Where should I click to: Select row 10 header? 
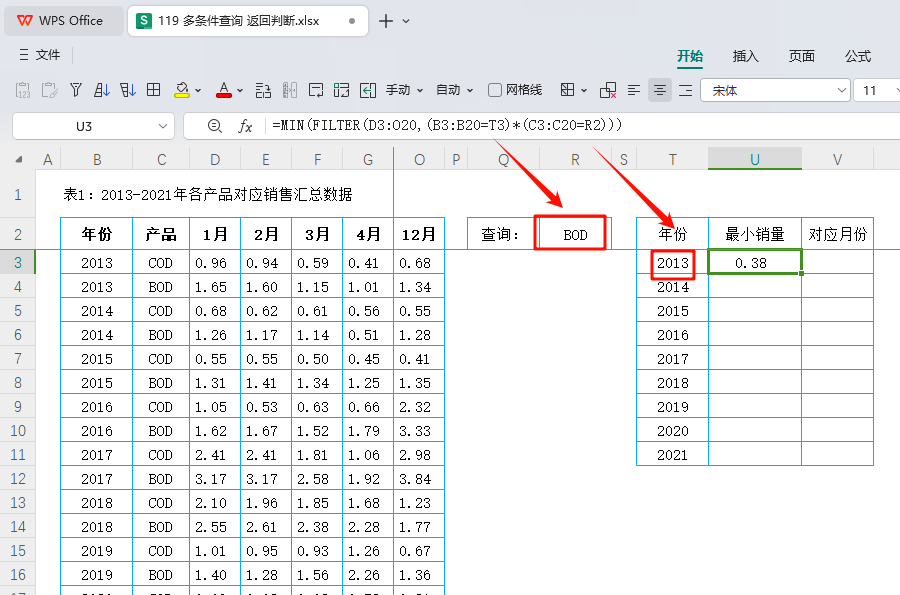[18, 430]
